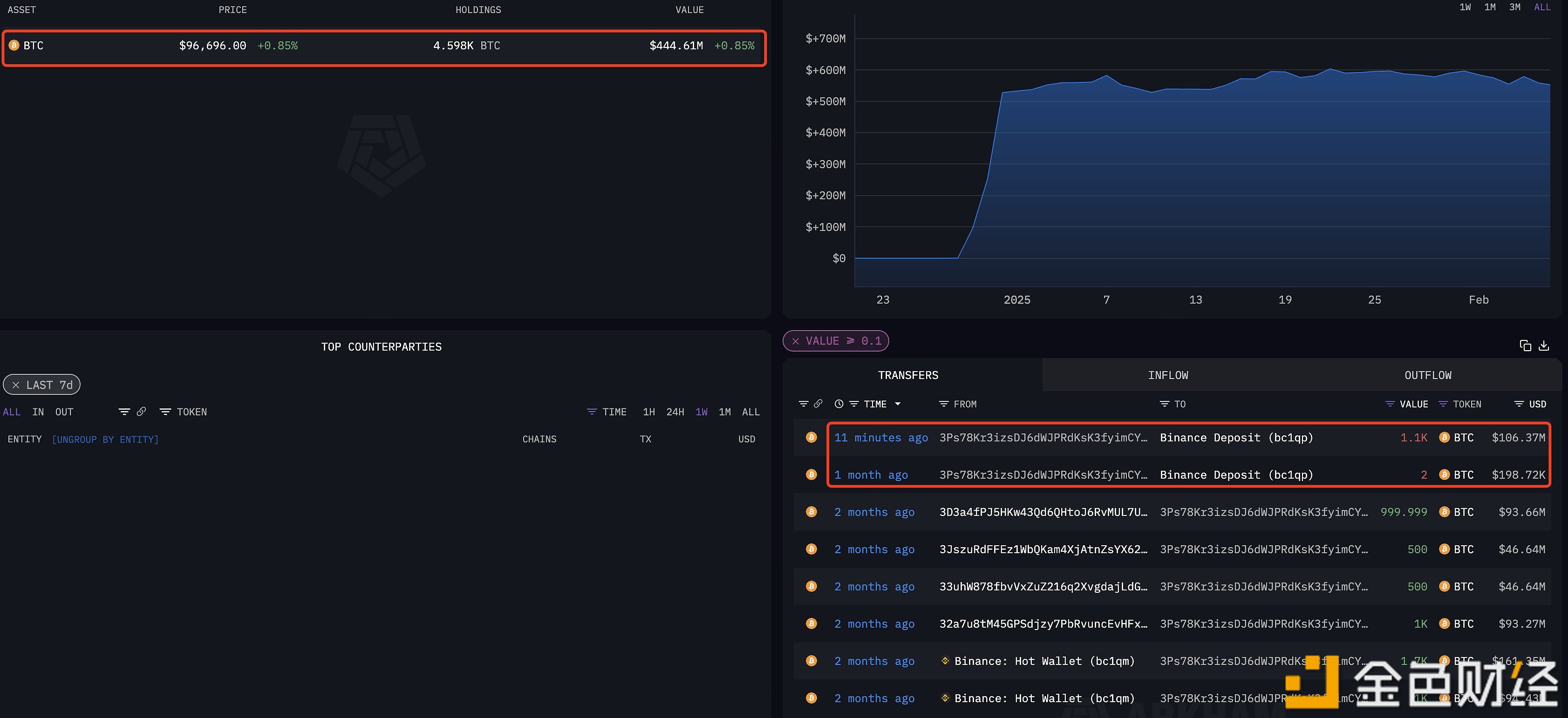The height and width of the screenshot is (718, 1568).
Task: Remove the LAST 7d filter chip
Action: tap(16, 385)
